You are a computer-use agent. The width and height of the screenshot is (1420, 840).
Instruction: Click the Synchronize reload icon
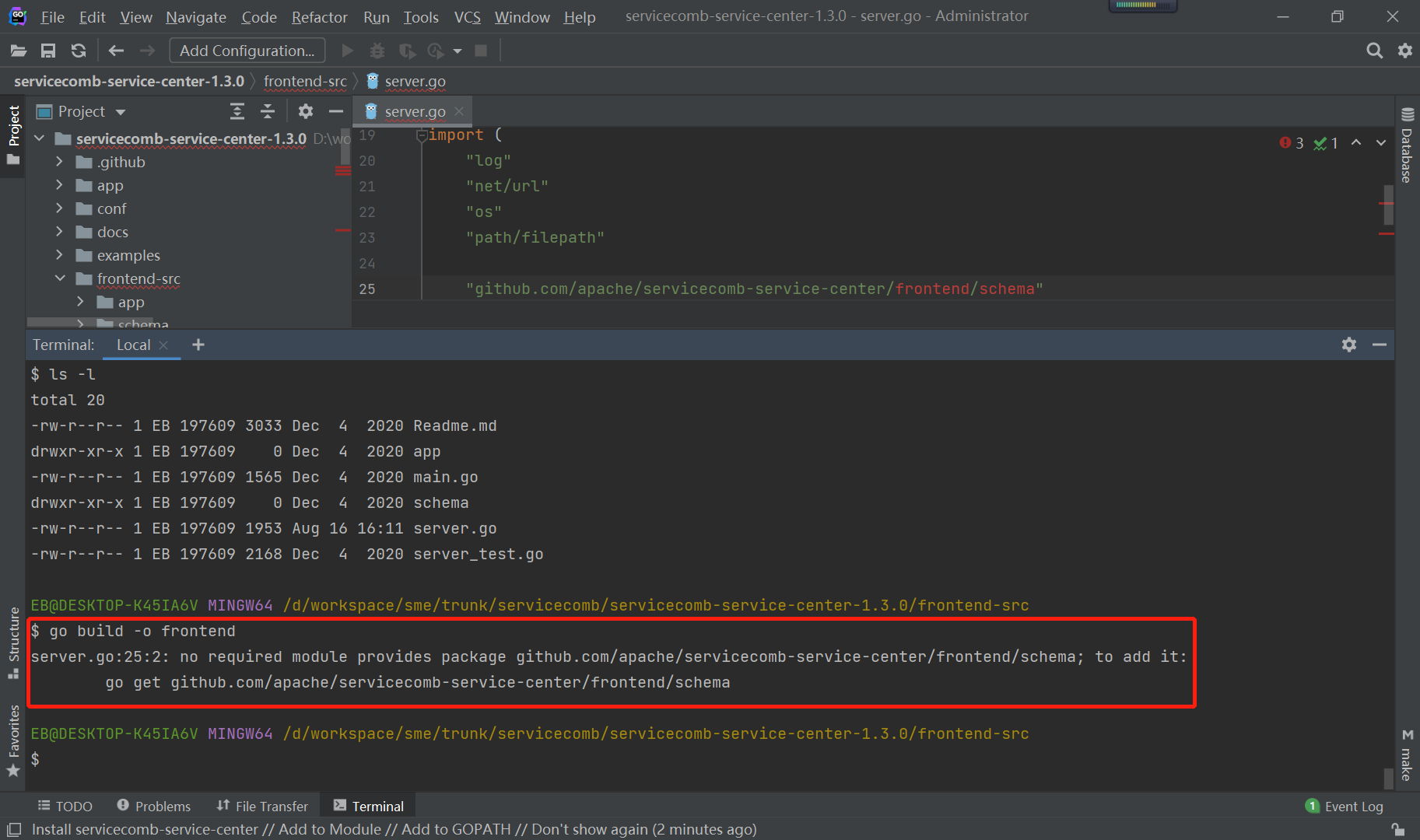pyautogui.click(x=79, y=51)
